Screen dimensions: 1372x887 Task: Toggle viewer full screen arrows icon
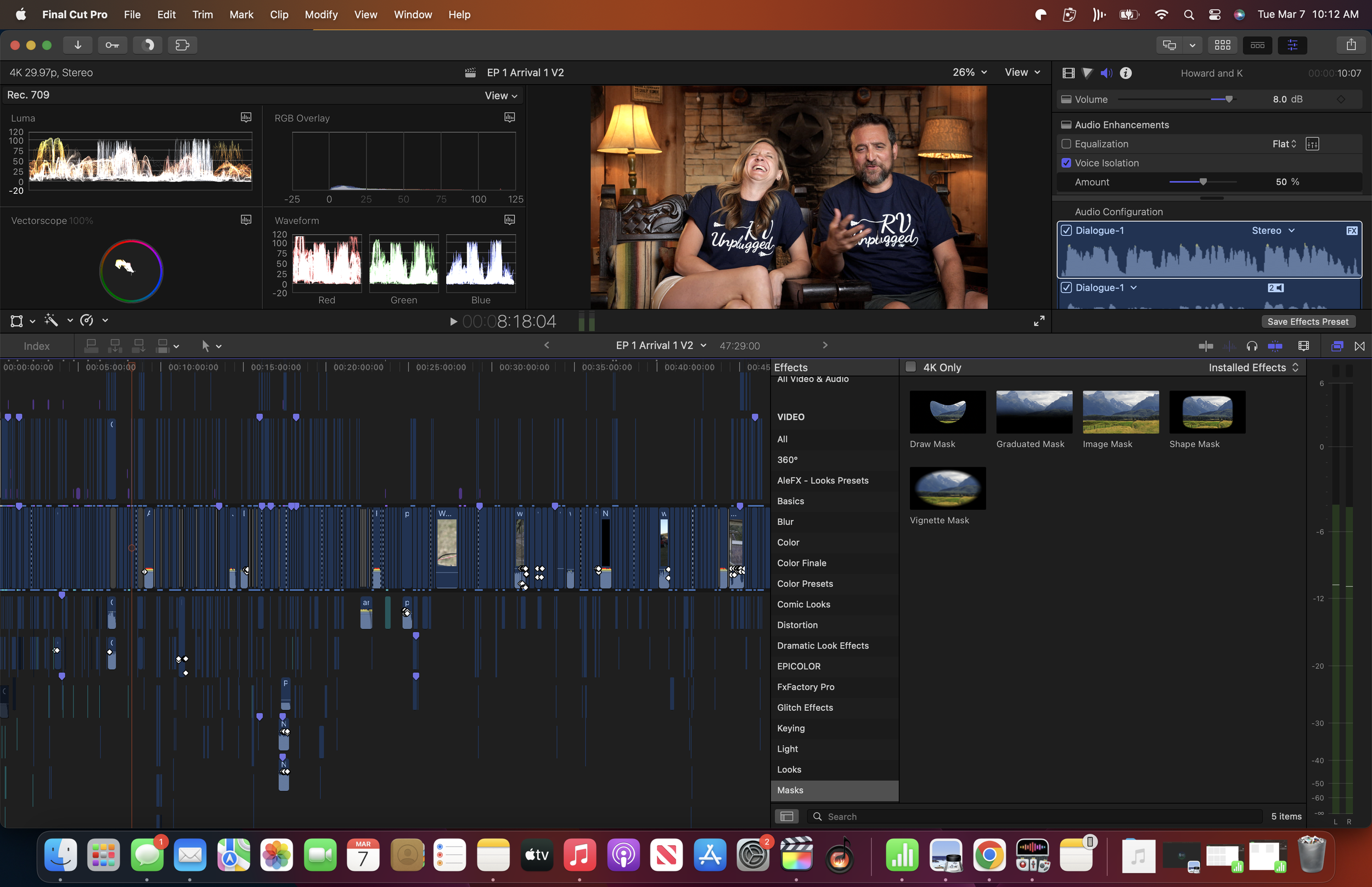point(1039,322)
